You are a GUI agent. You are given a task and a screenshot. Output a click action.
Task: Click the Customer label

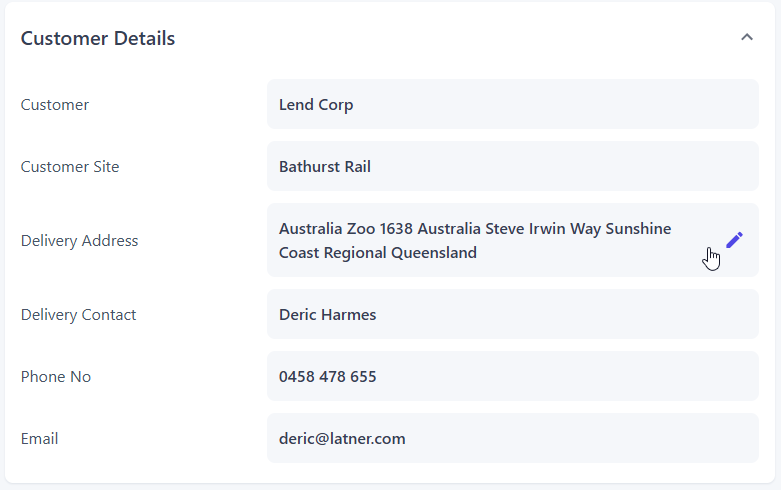coord(55,105)
